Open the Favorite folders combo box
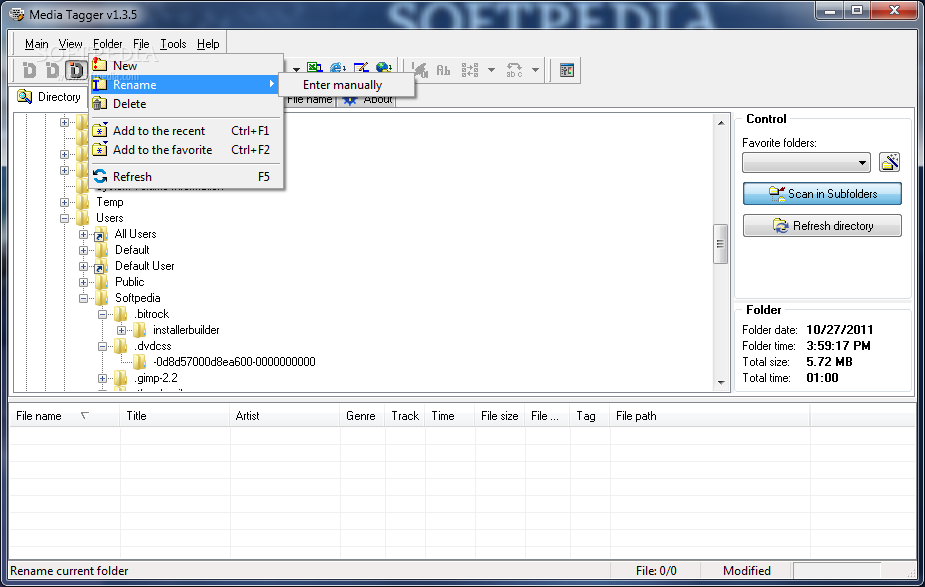The image size is (925, 587). 806,162
